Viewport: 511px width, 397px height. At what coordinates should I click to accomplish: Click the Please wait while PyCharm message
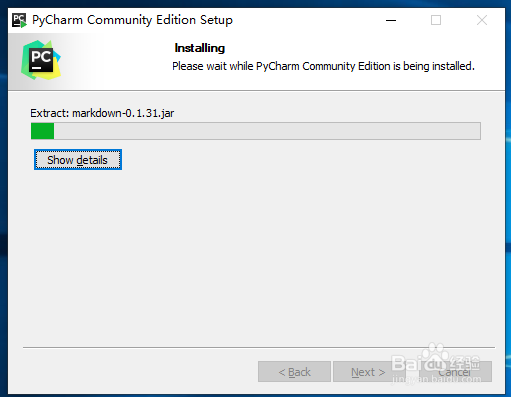323,66
